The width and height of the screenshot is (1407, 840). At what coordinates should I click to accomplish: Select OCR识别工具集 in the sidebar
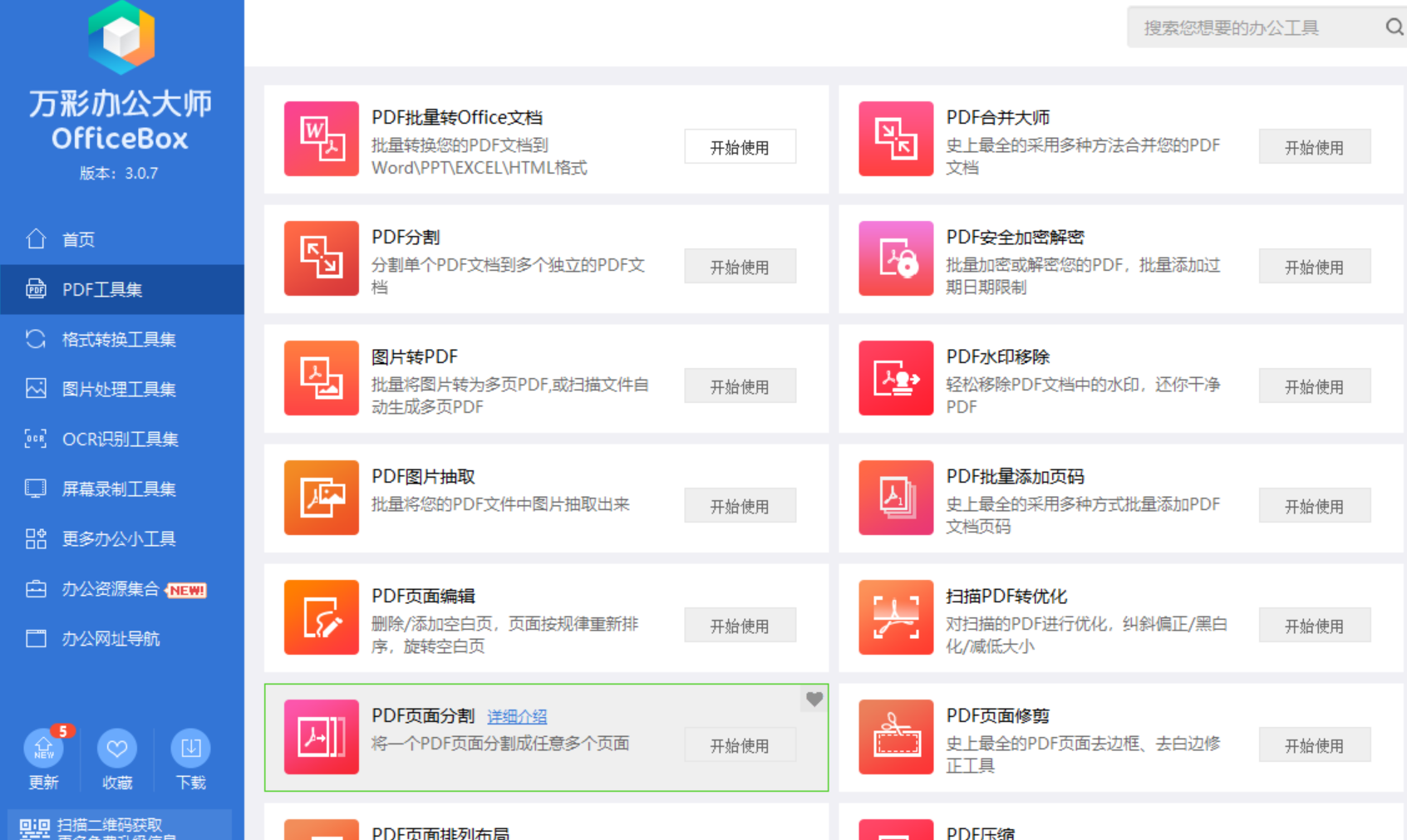122,439
